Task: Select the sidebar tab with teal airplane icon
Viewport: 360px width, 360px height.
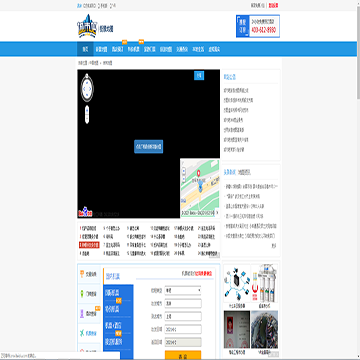Action: 89,333
